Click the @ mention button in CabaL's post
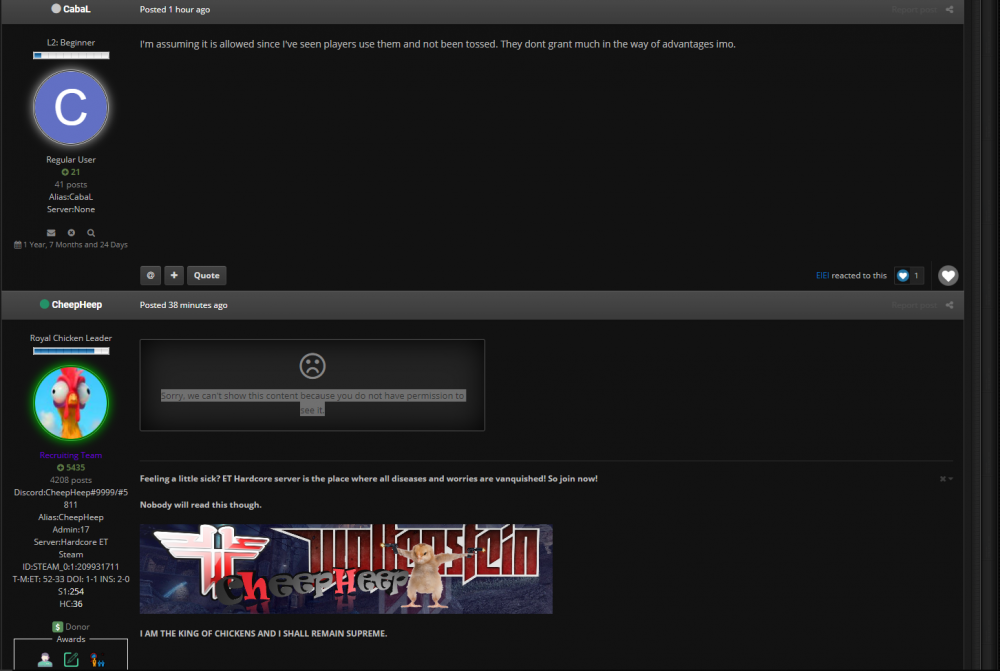Viewport: 1000px width, 671px height. pyautogui.click(x=151, y=276)
